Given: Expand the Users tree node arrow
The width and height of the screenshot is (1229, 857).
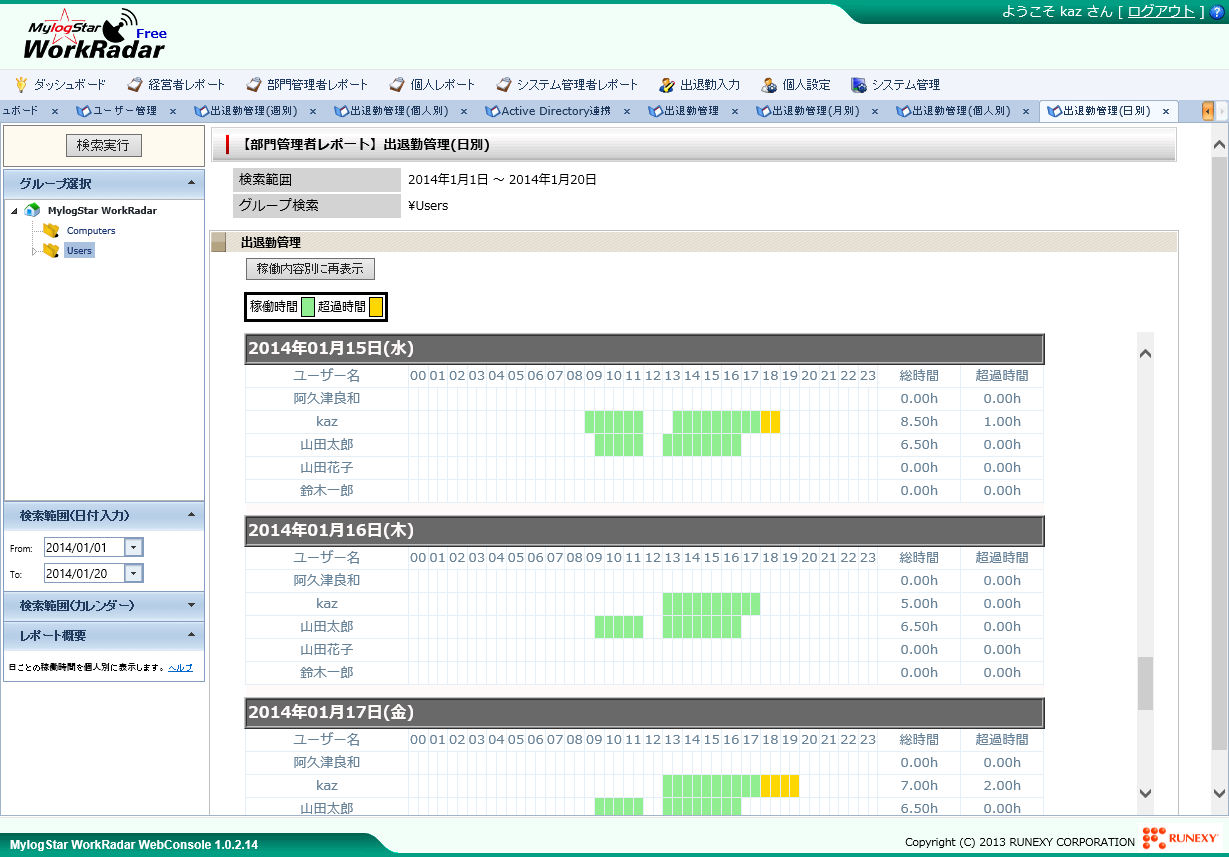Looking at the screenshot, I should [35, 251].
